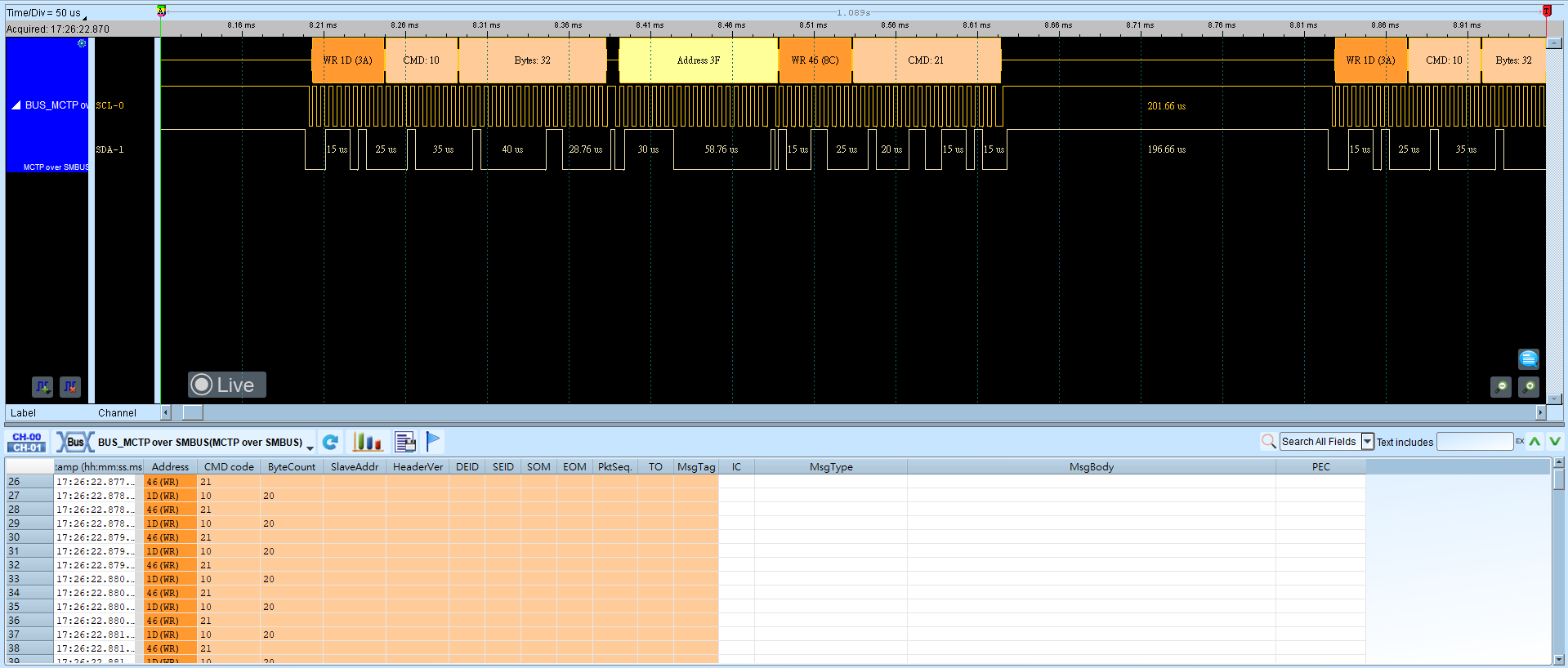Focus the Text includes search field

1474,442
